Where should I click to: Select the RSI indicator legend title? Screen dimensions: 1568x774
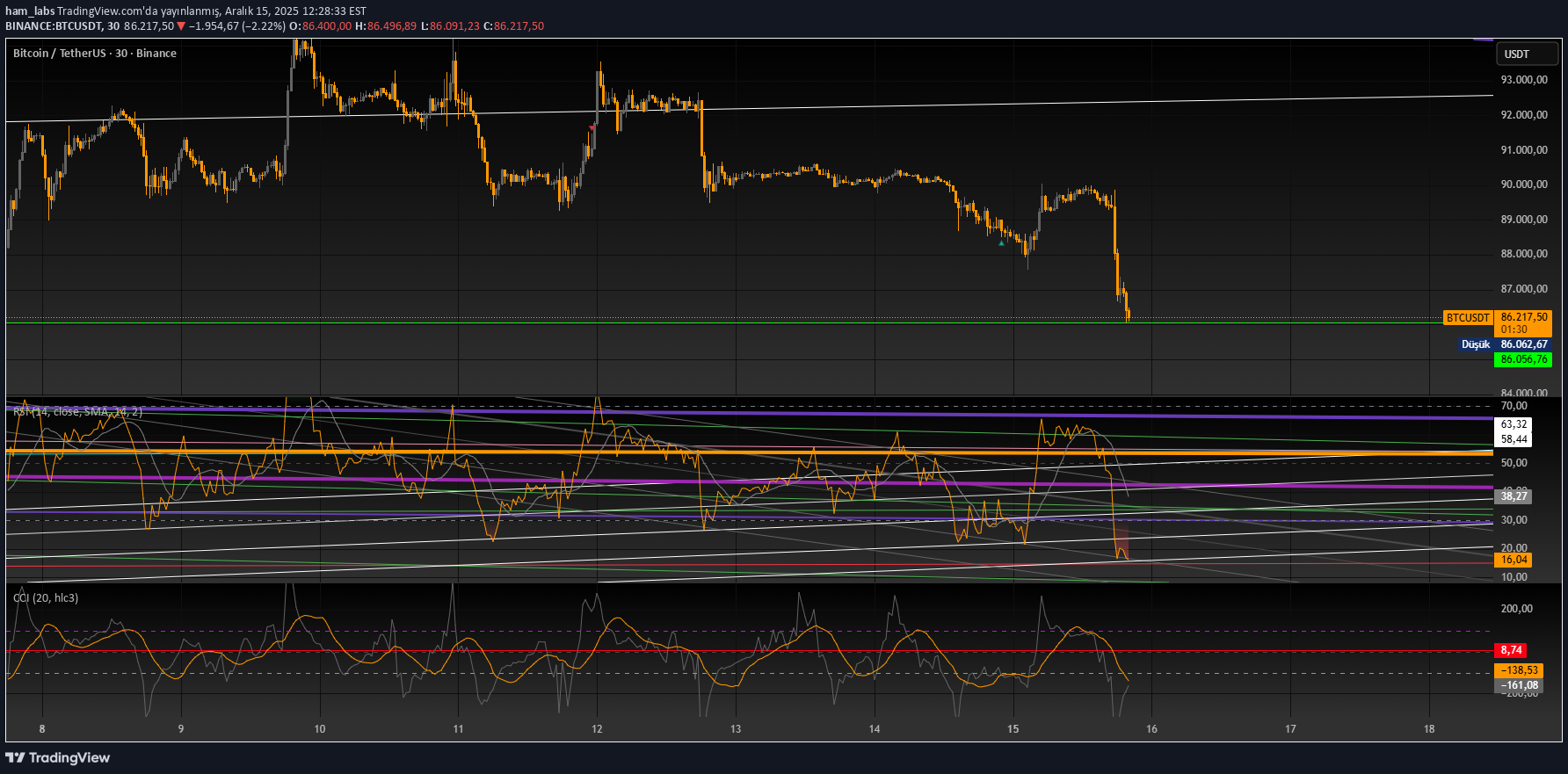(x=77, y=411)
